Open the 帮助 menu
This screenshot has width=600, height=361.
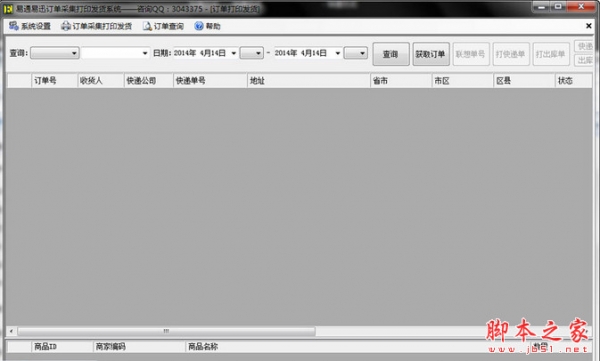click(208, 26)
